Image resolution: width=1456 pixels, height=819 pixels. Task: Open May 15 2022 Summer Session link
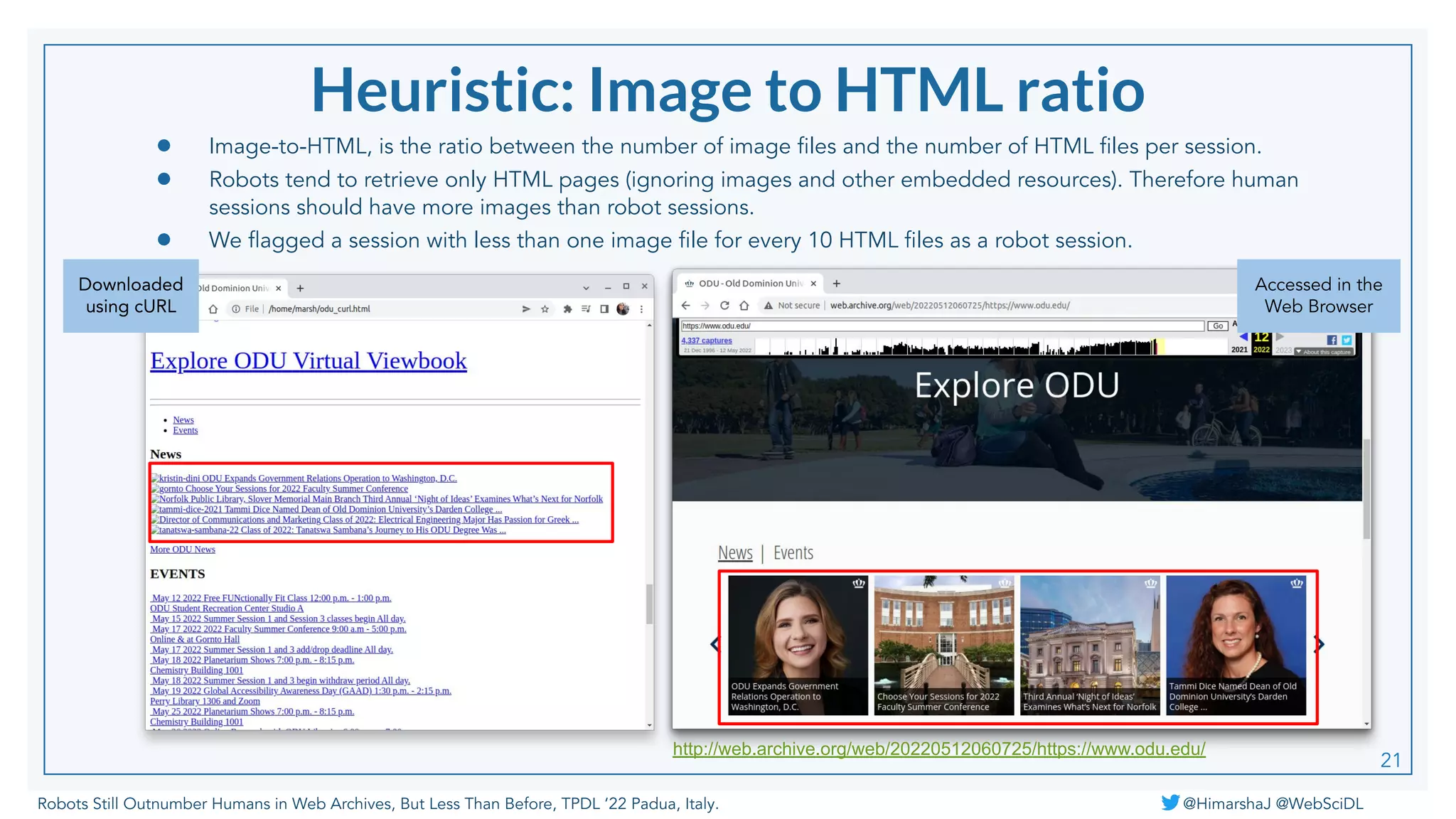[278, 619]
